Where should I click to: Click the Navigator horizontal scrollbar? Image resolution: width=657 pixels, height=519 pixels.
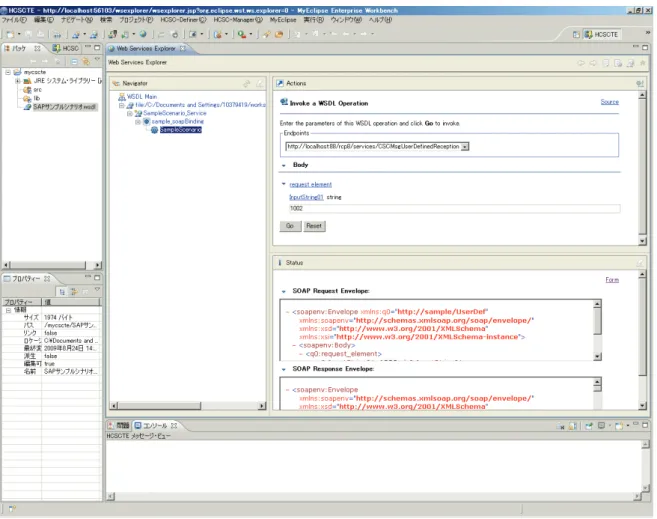click(x=188, y=405)
